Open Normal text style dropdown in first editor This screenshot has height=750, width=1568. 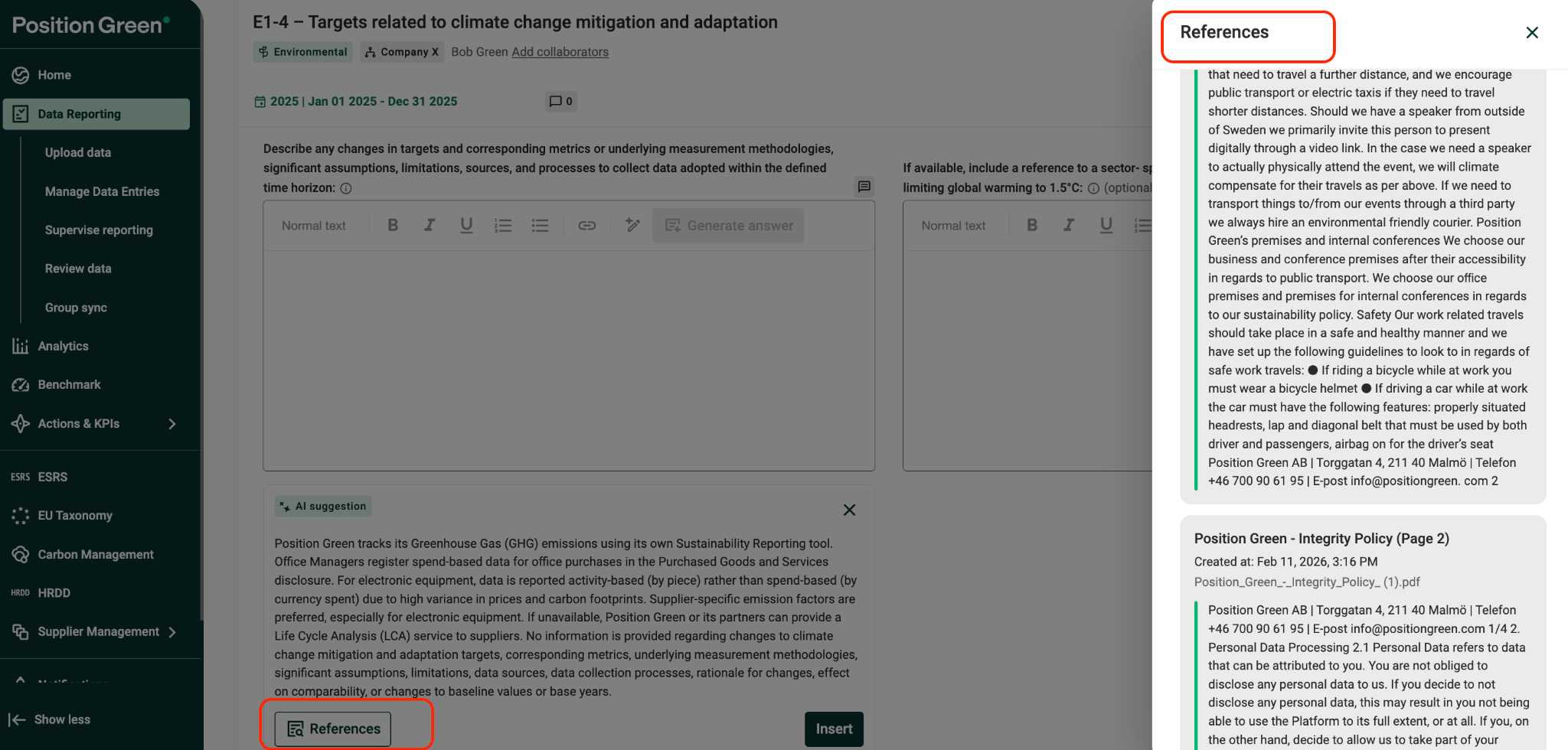(314, 226)
